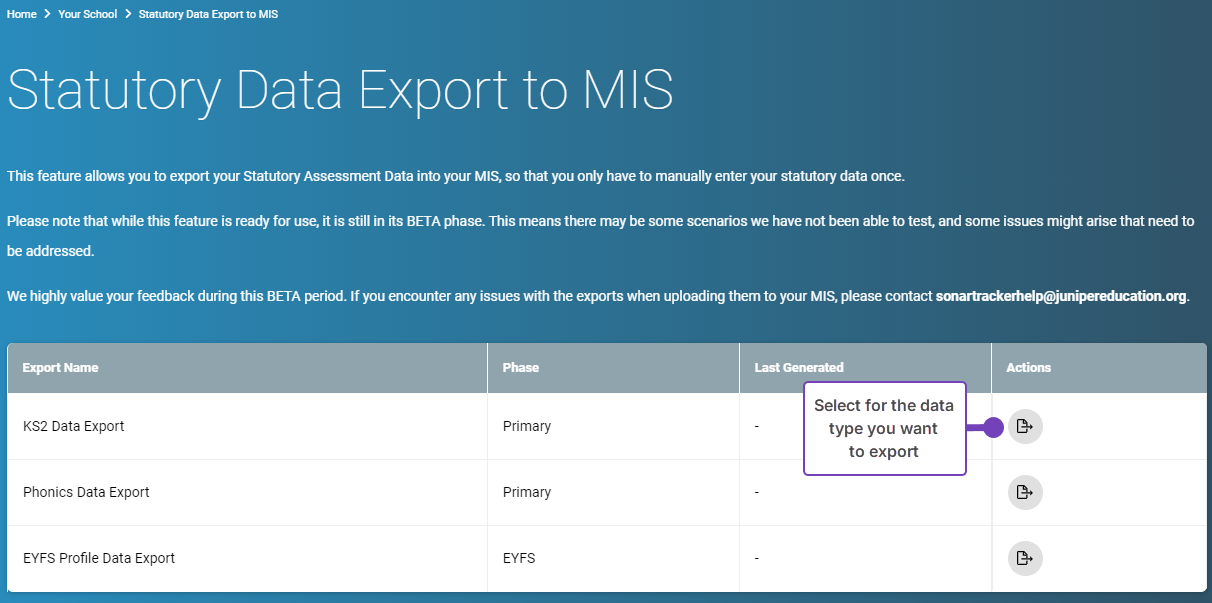Click the Actions column header
Image resolution: width=1212 pixels, height=603 pixels.
(x=1028, y=367)
